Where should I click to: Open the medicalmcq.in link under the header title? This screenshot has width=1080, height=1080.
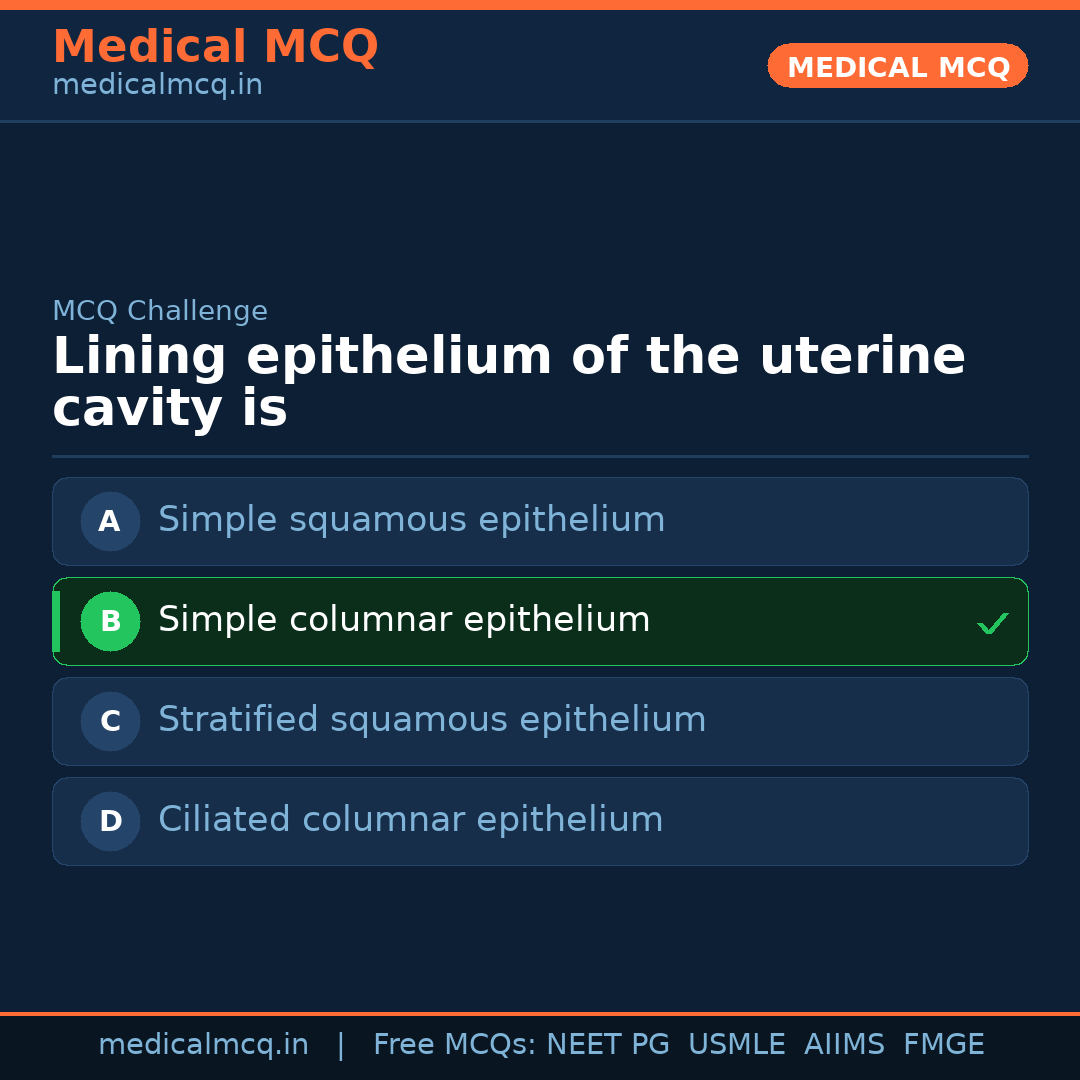pyautogui.click(x=157, y=85)
